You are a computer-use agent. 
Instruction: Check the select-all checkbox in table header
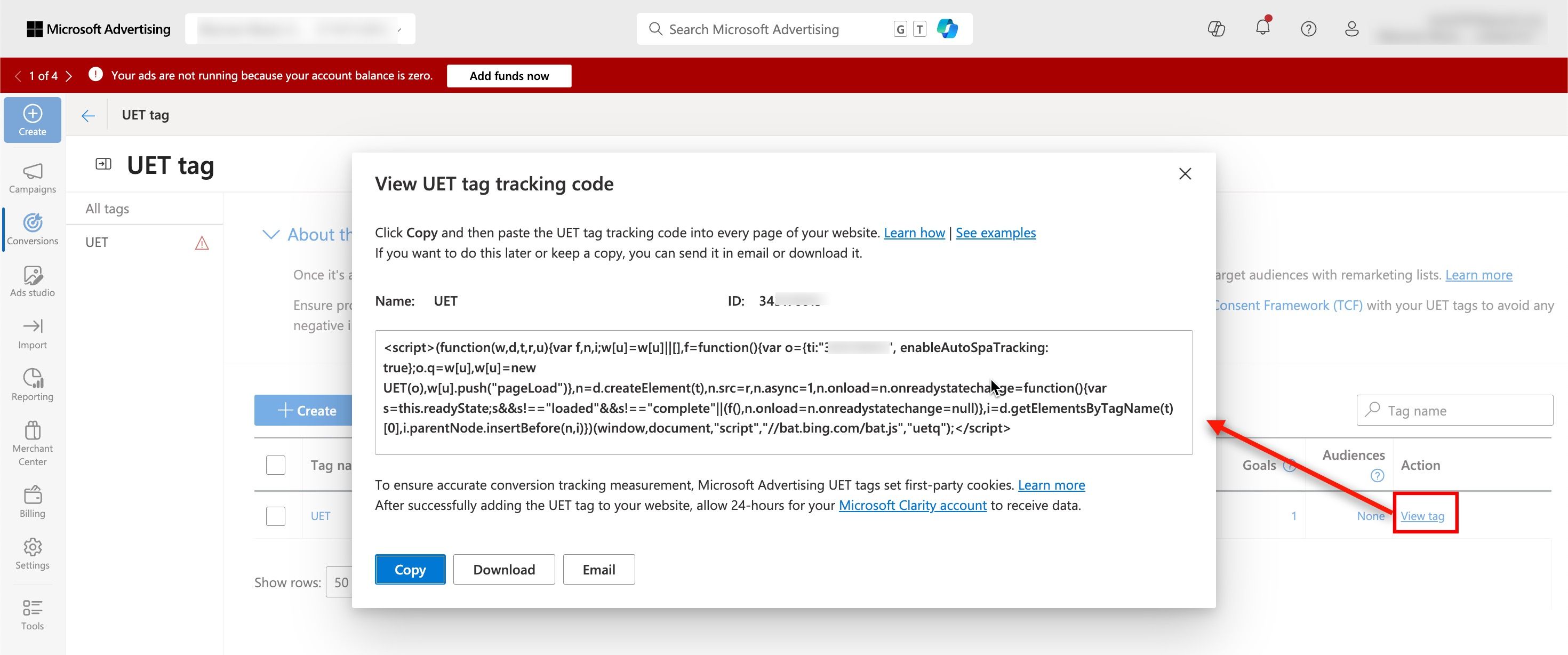[276, 465]
